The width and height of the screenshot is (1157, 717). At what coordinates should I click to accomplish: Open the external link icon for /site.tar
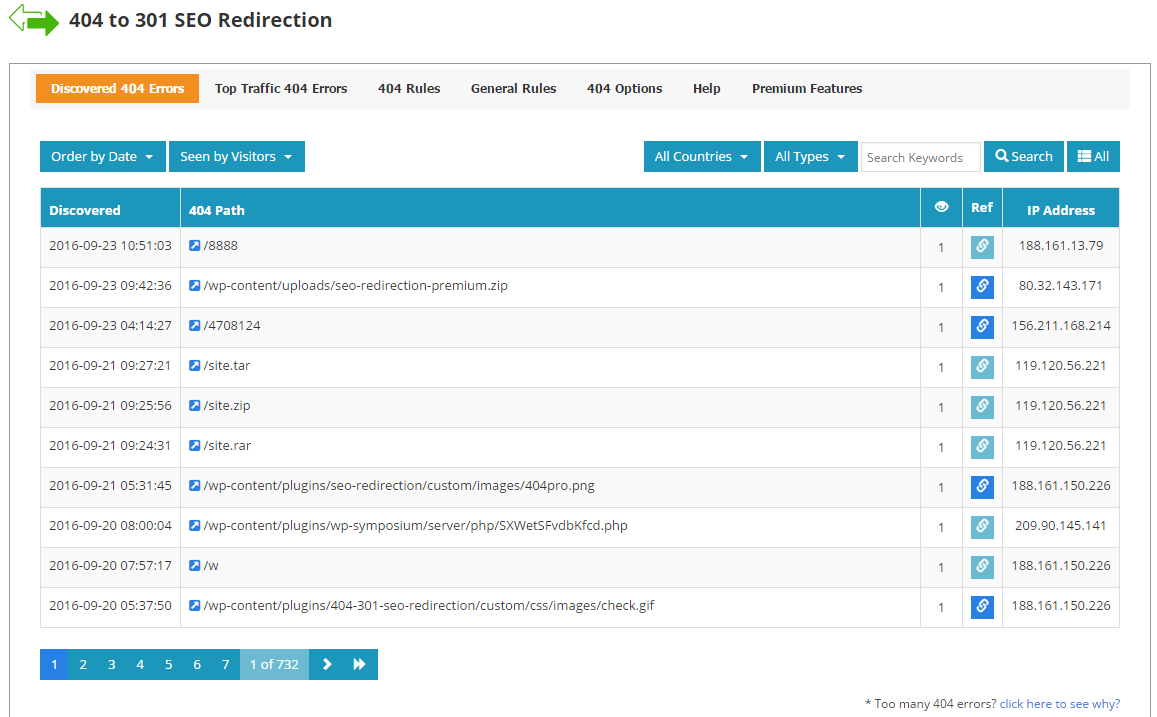tap(195, 365)
